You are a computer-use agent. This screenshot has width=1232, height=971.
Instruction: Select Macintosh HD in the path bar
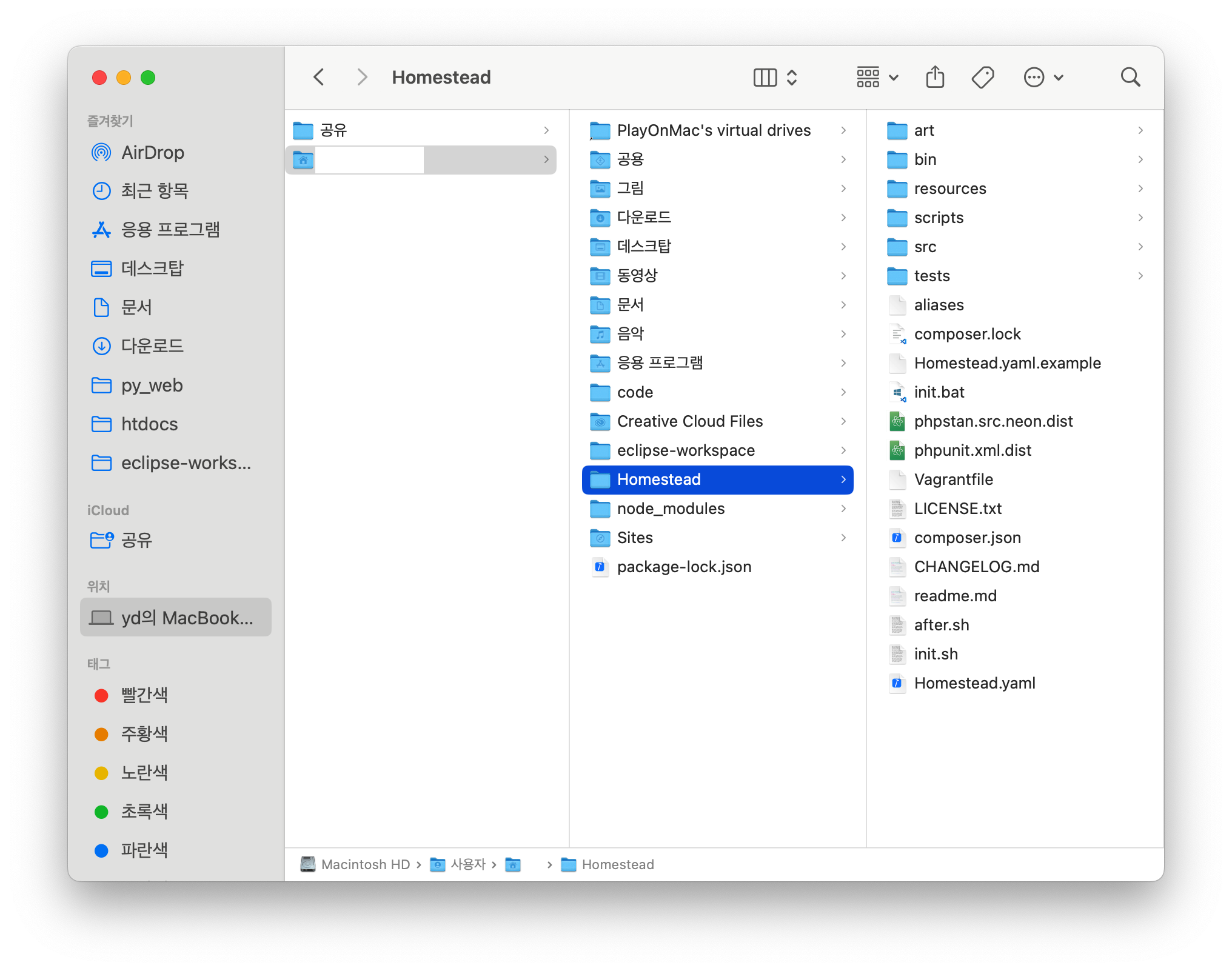click(365, 864)
